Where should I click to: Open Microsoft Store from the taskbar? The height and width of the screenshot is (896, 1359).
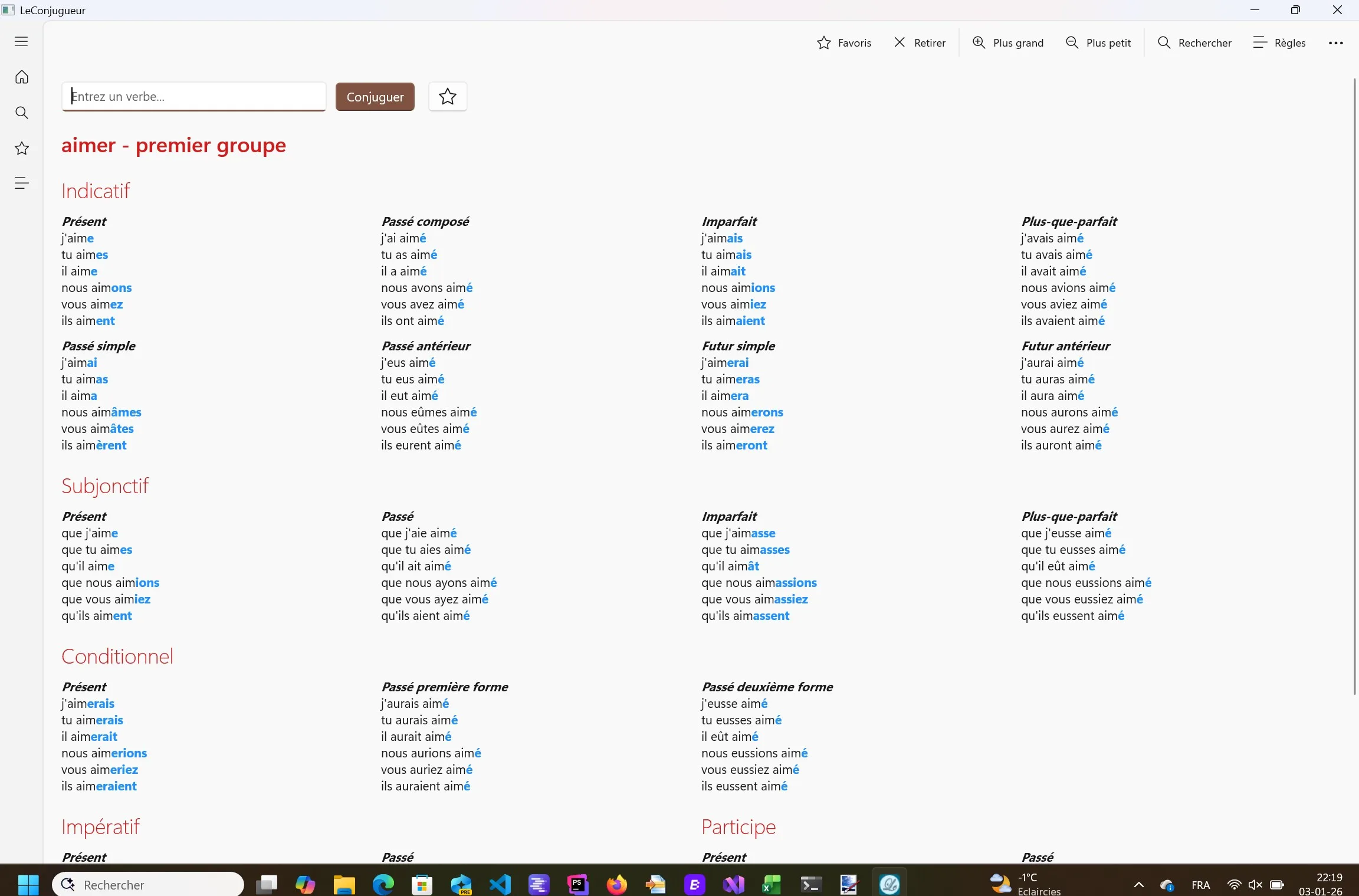(x=422, y=884)
